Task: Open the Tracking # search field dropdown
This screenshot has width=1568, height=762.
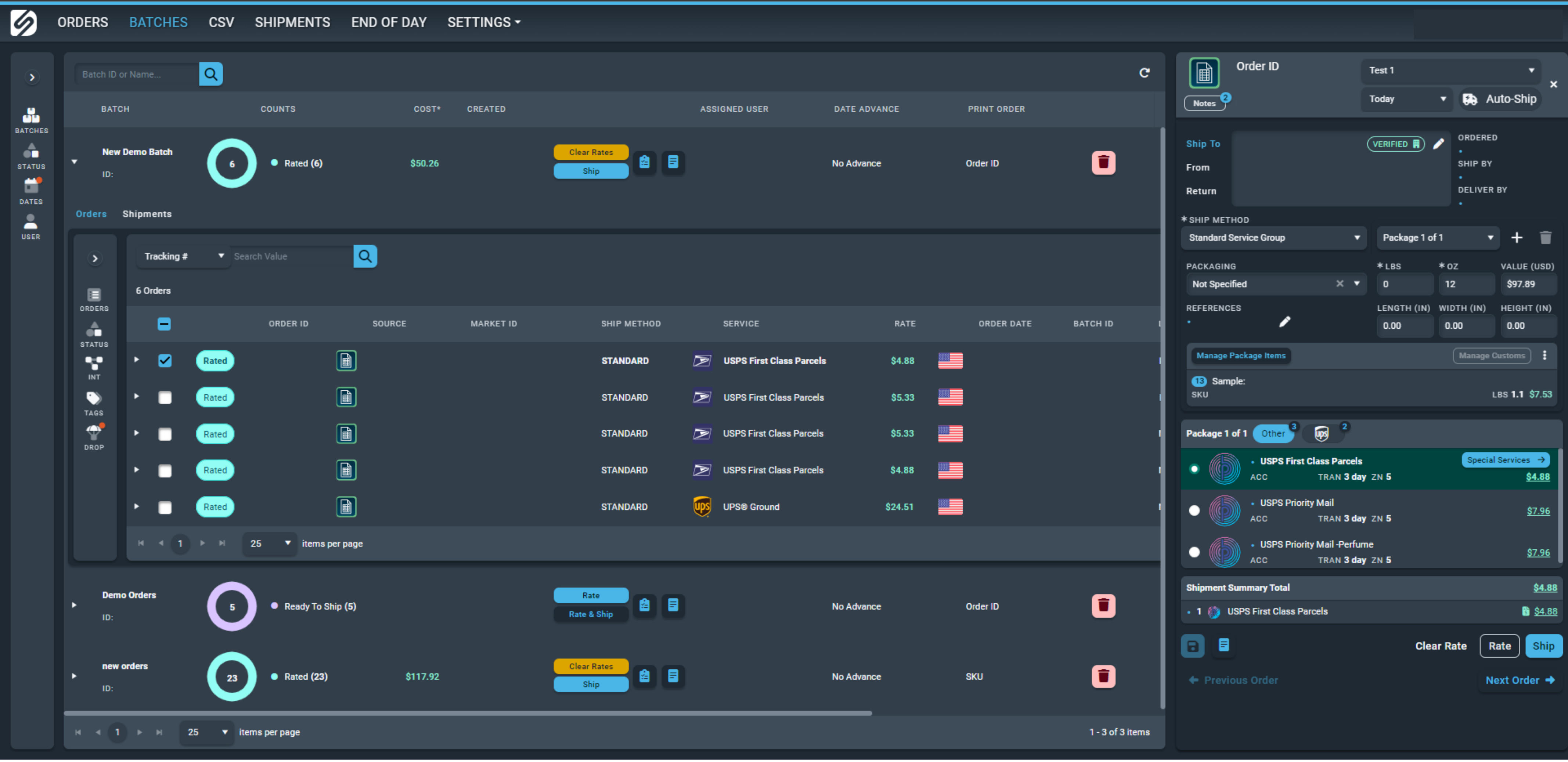Action: point(183,256)
